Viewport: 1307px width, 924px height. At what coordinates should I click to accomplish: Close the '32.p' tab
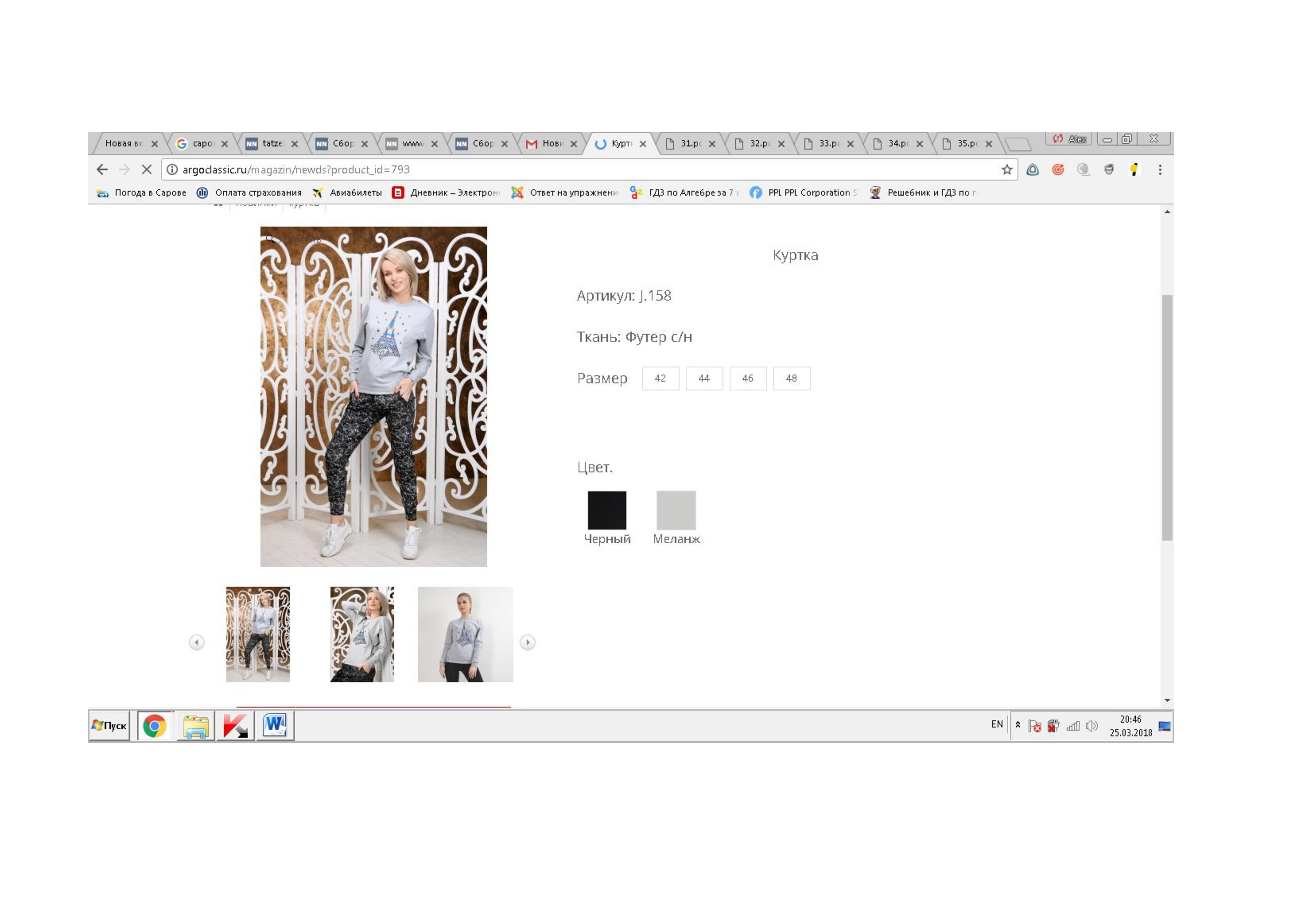[781, 144]
